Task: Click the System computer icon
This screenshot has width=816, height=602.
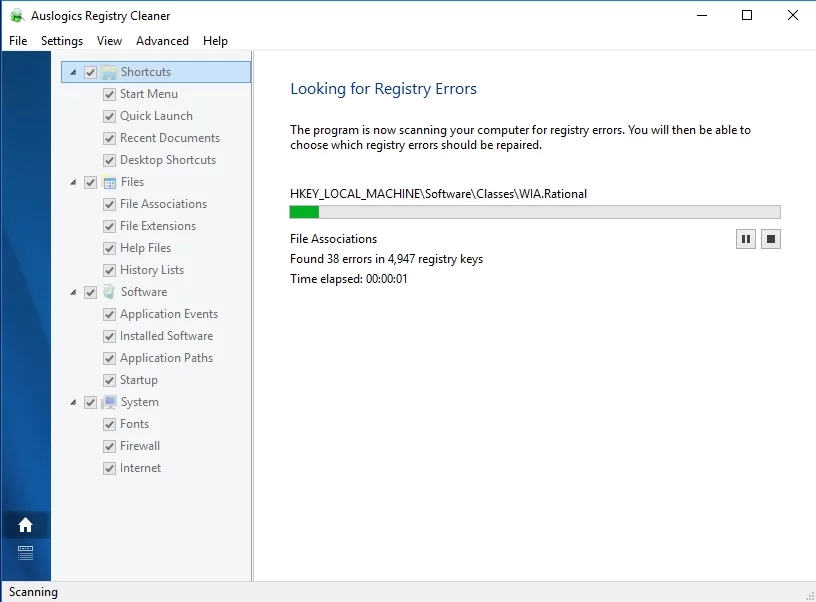Action: [109, 402]
